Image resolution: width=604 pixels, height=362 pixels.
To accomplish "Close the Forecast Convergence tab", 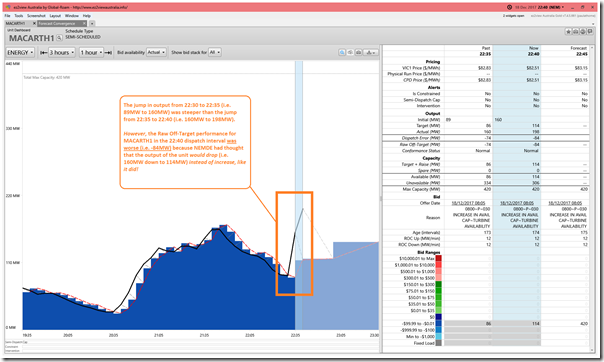I will pos(84,23).
